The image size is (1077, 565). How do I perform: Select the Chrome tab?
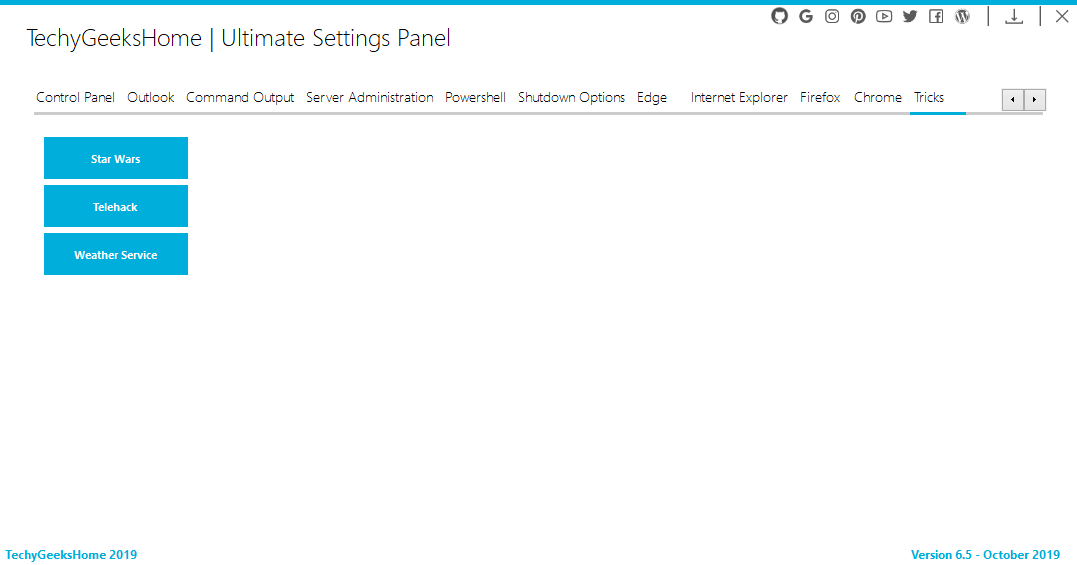tap(878, 97)
